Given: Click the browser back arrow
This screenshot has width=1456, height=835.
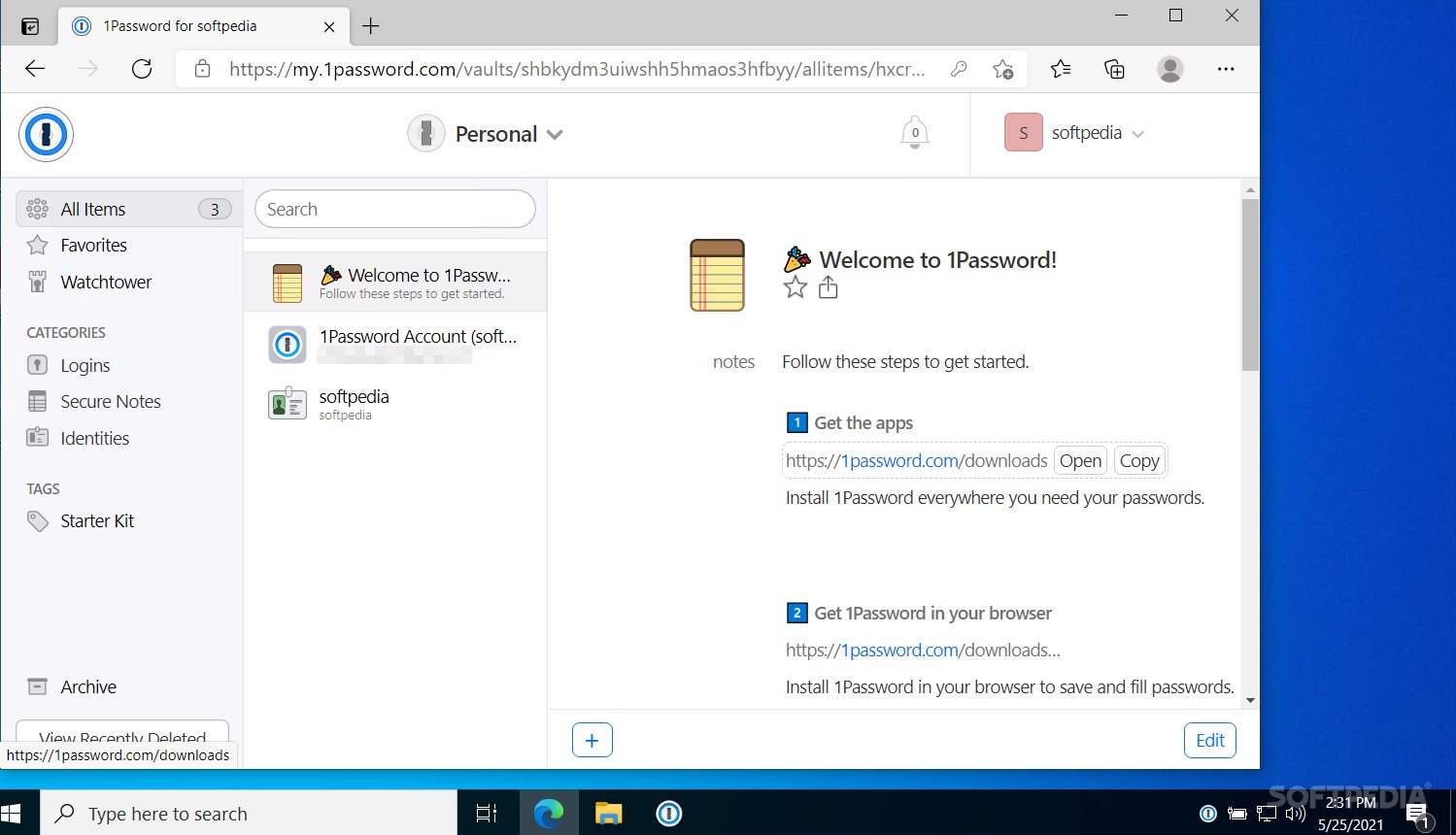Looking at the screenshot, I should 35,69.
